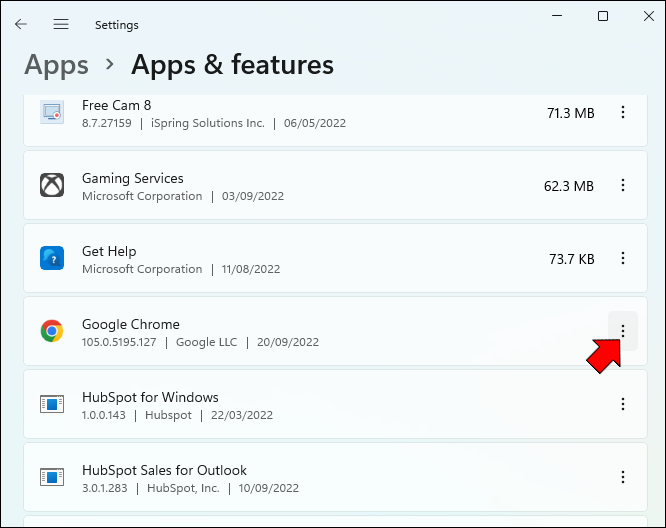Open more options for Get Help
Image resolution: width=666 pixels, height=528 pixels.
point(623,259)
